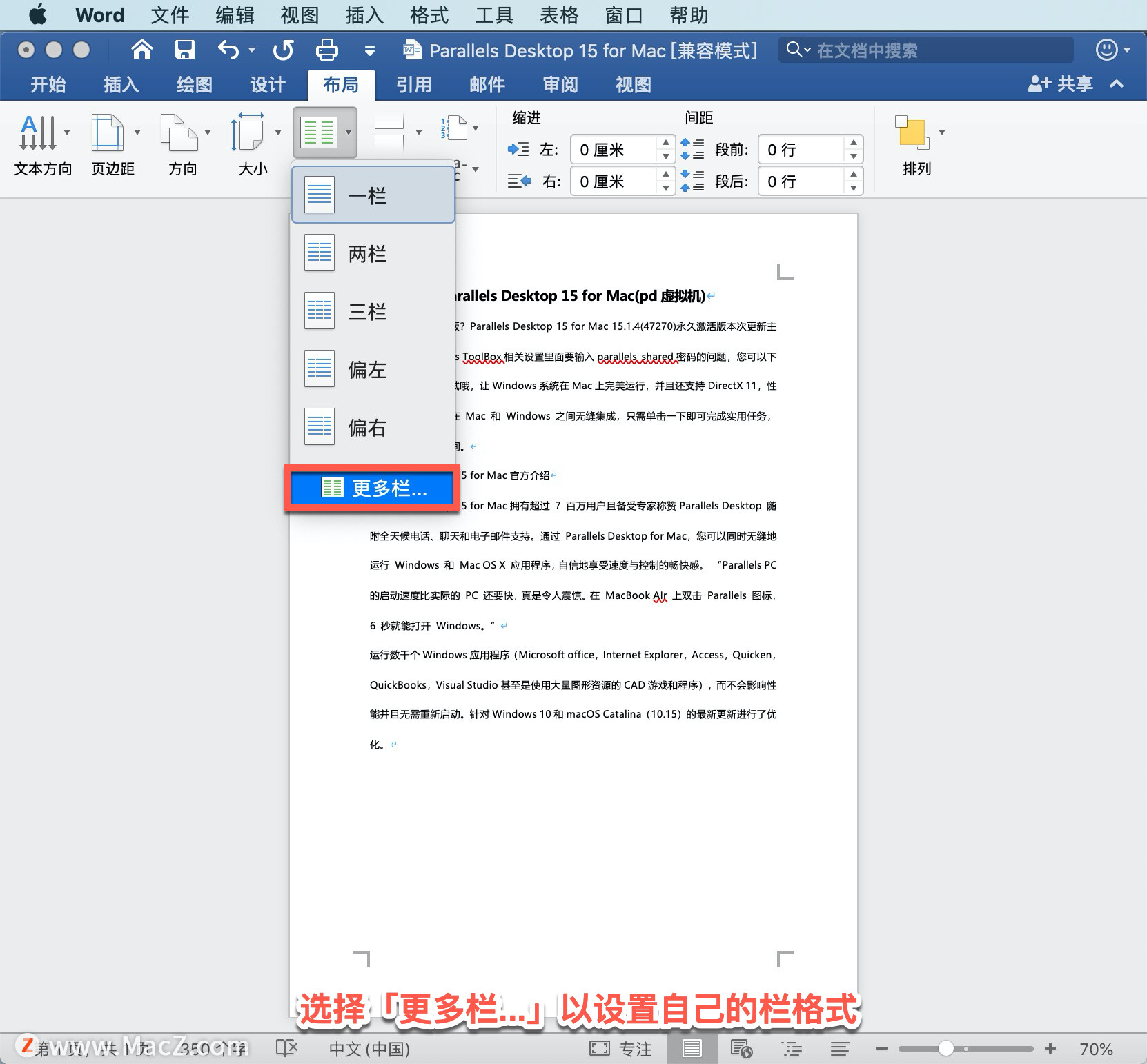
Task: Open the 审阅 ribbon tab
Action: [x=560, y=85]
